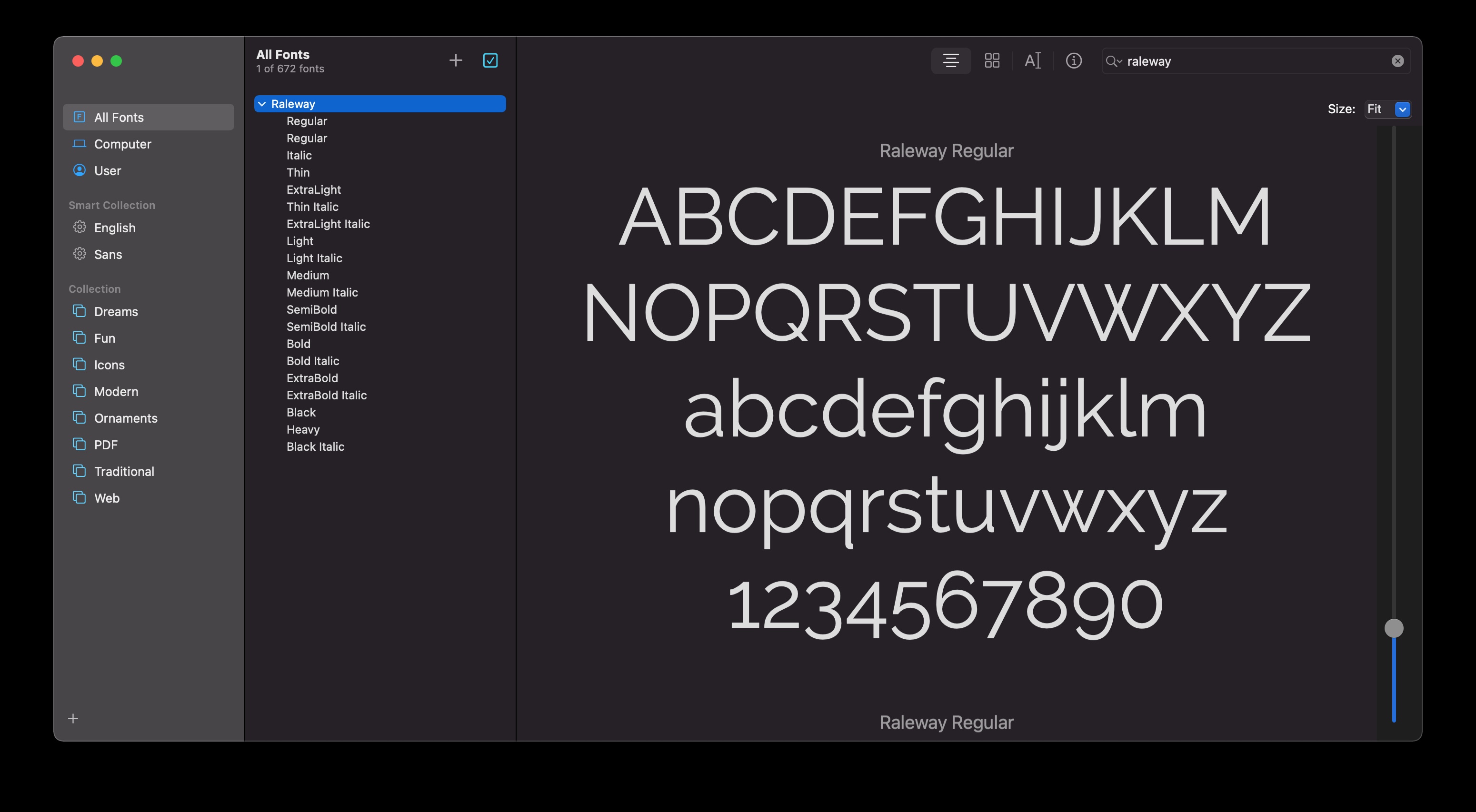
Task: Open the English smart collection gear icon
Action: [80, 228]
